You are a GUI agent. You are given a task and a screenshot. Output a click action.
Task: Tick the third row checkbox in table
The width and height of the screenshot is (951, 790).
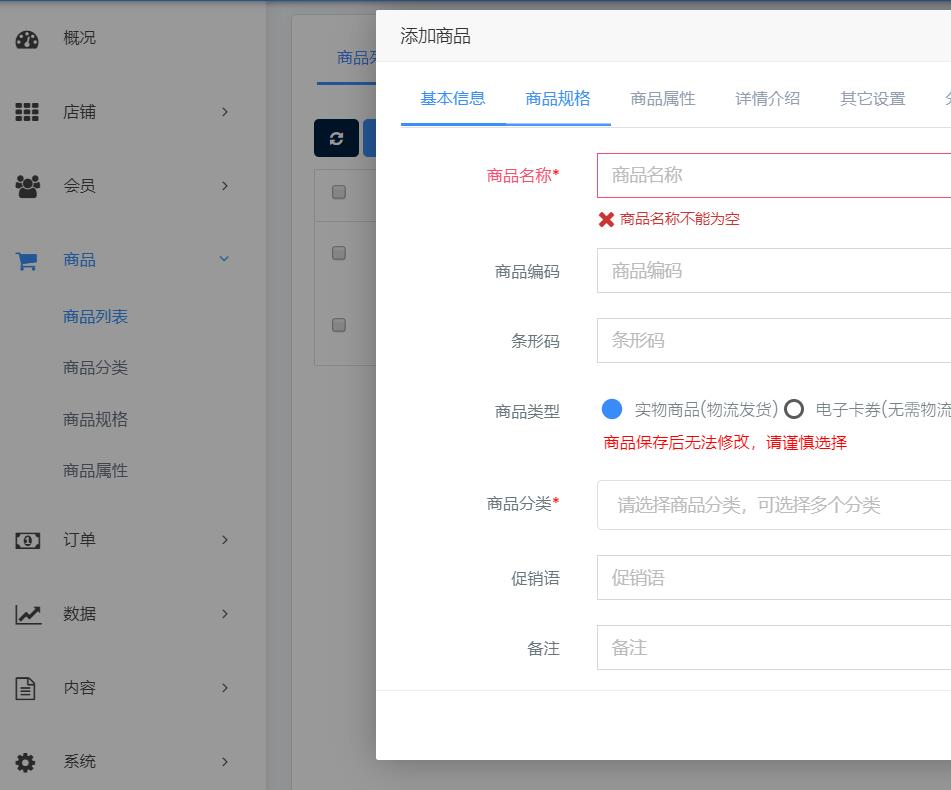tap(339, 325)
